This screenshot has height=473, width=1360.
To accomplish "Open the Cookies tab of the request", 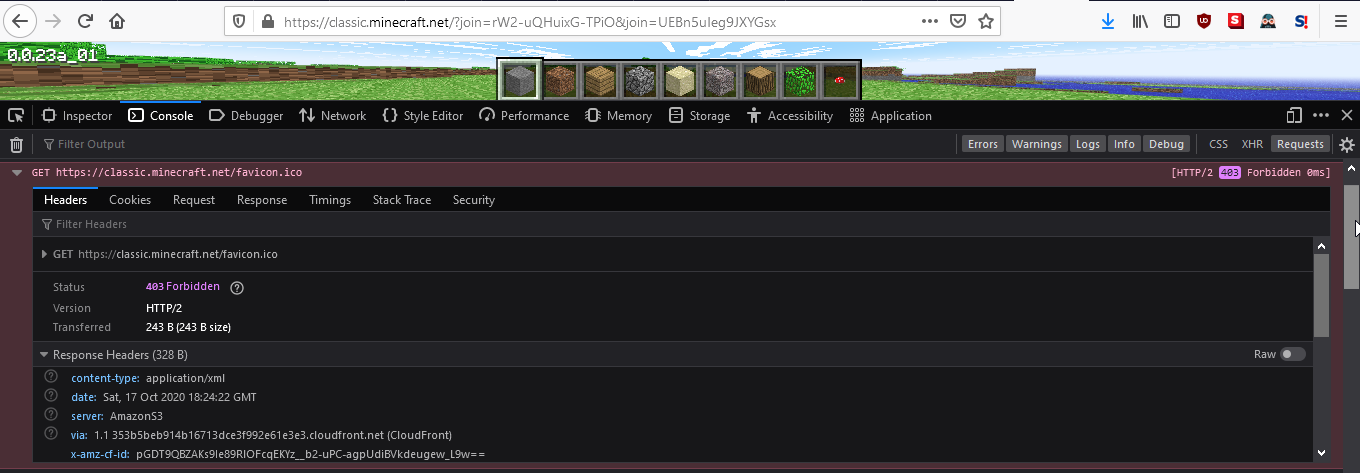I will [130, 200].
